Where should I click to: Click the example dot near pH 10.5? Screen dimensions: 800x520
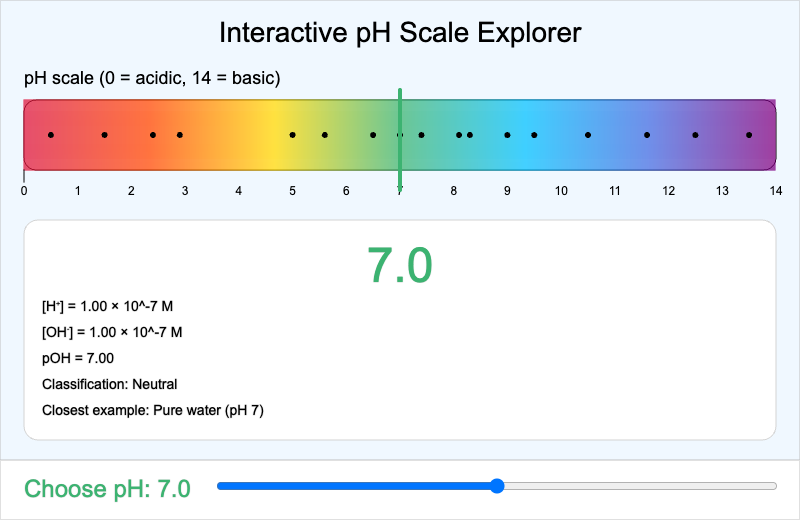tap(588, 135)
